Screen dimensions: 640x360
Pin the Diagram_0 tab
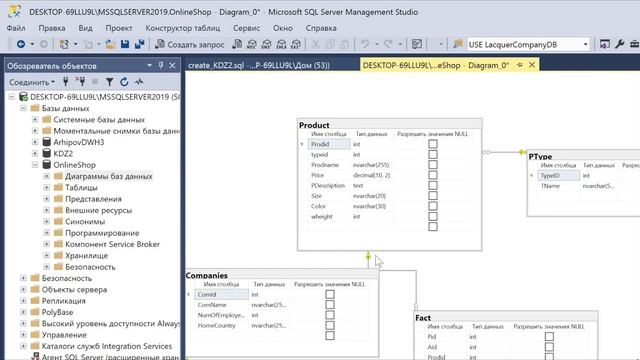click(520, 65)
